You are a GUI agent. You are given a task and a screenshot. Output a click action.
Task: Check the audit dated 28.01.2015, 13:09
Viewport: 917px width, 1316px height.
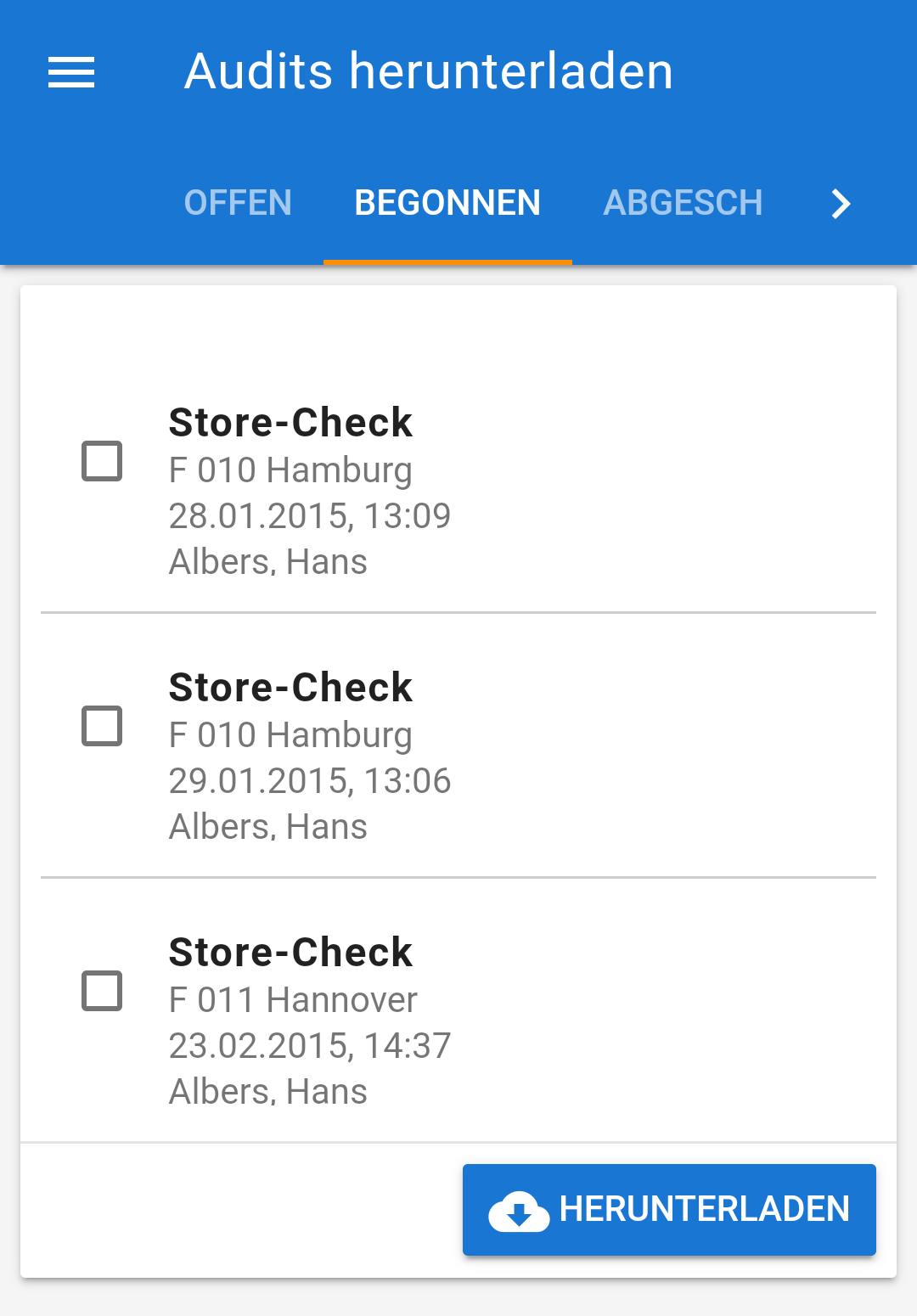coord(102,461)
